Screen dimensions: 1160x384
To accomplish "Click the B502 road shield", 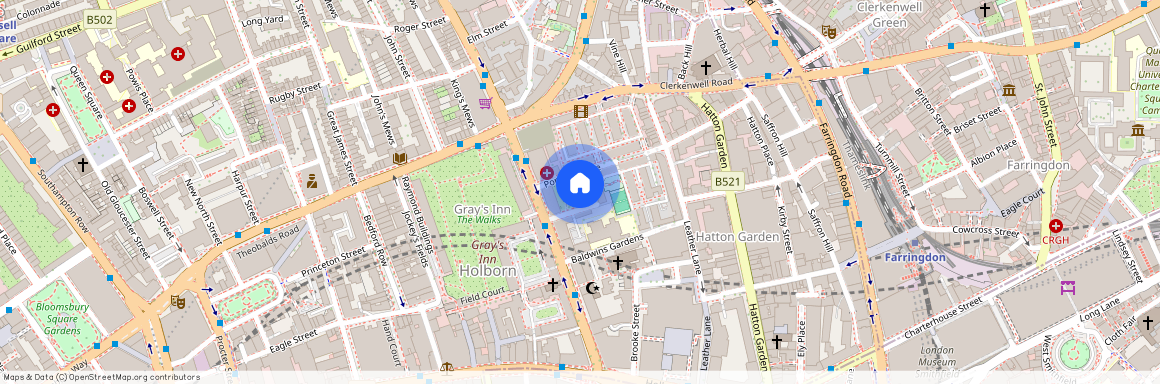I will tap(98, 20).
